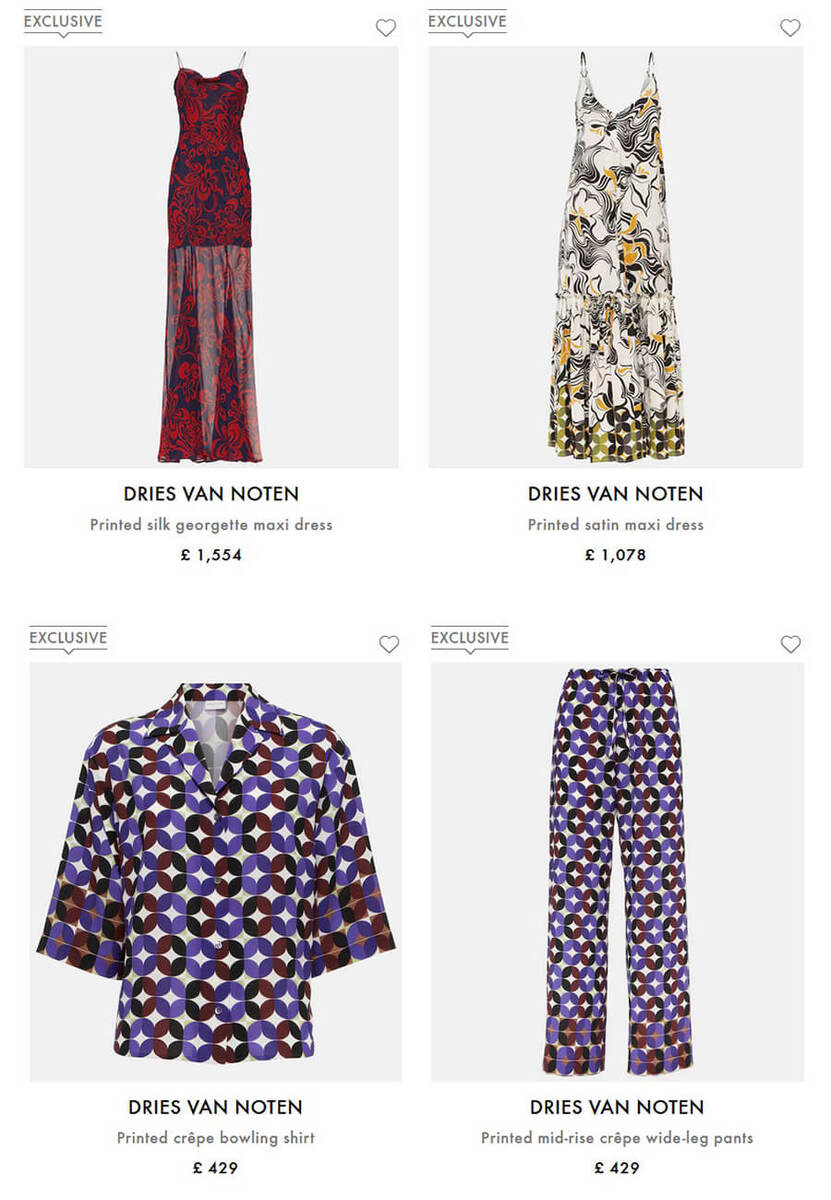Open red floral georgette dress image

211,257
